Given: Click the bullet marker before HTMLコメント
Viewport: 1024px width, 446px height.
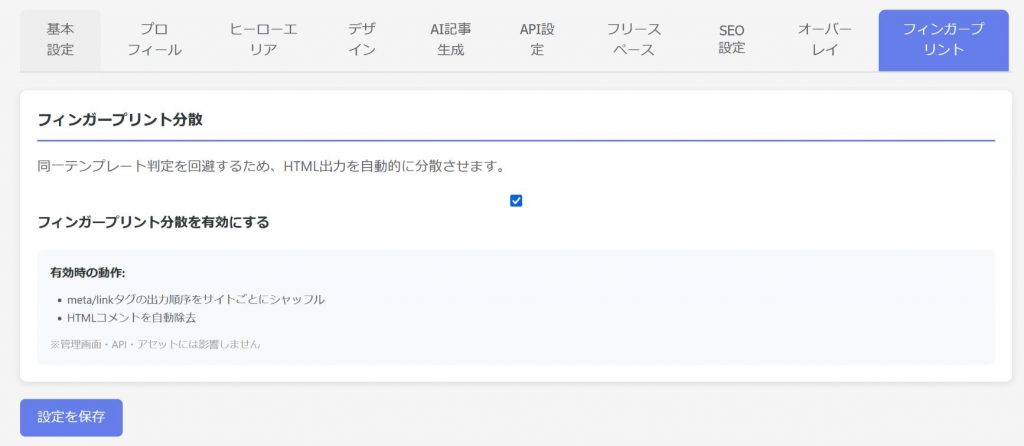Looking at the screenshot, I should (59, 318).
